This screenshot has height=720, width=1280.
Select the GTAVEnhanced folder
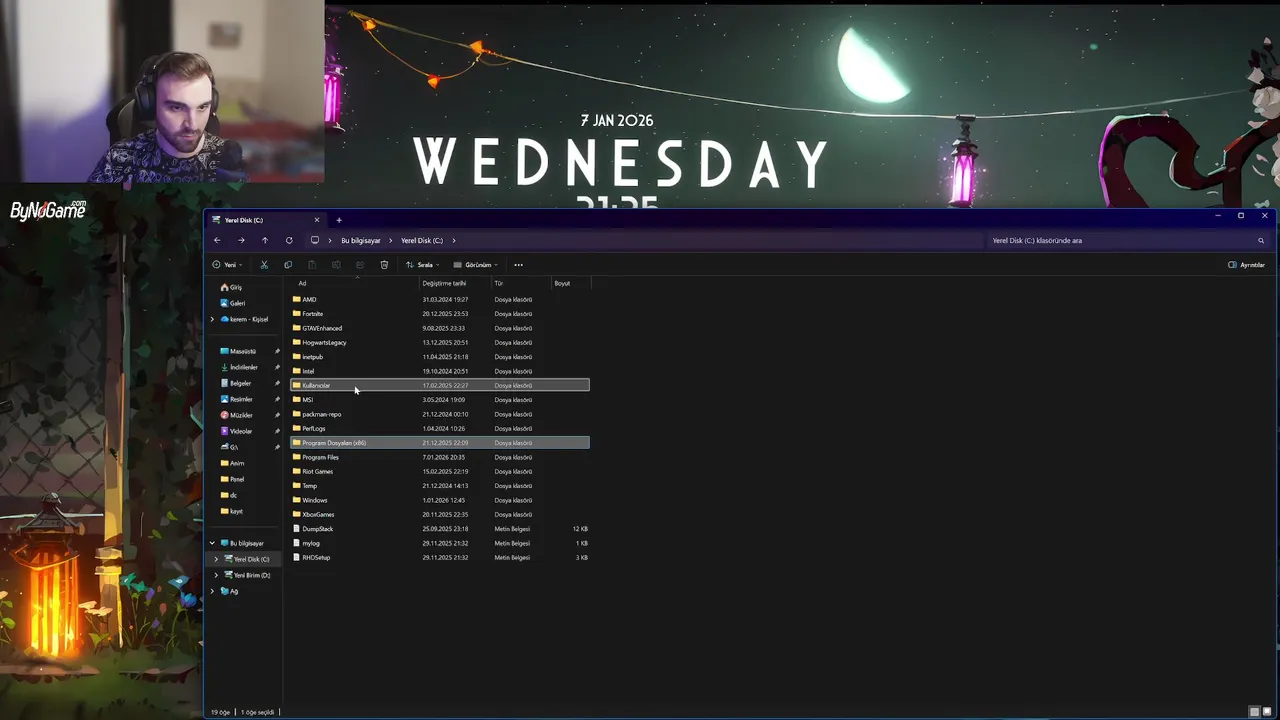[x=440, y=328]
